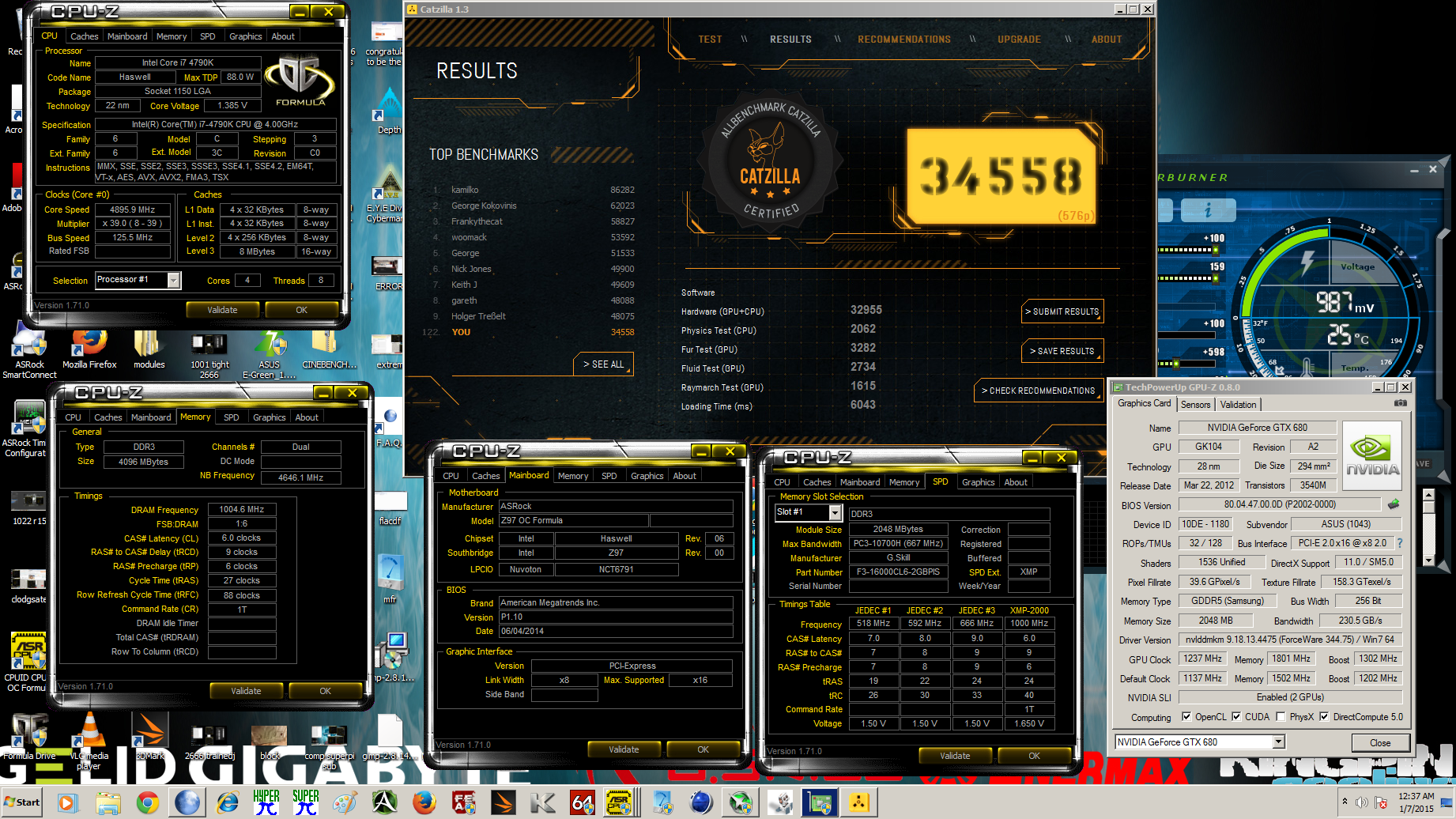This screenshot has height=819, width=1456.
Task: Click Afterburner 159 slider bar
Action: pyautogui.click(x=1186, y=278)
